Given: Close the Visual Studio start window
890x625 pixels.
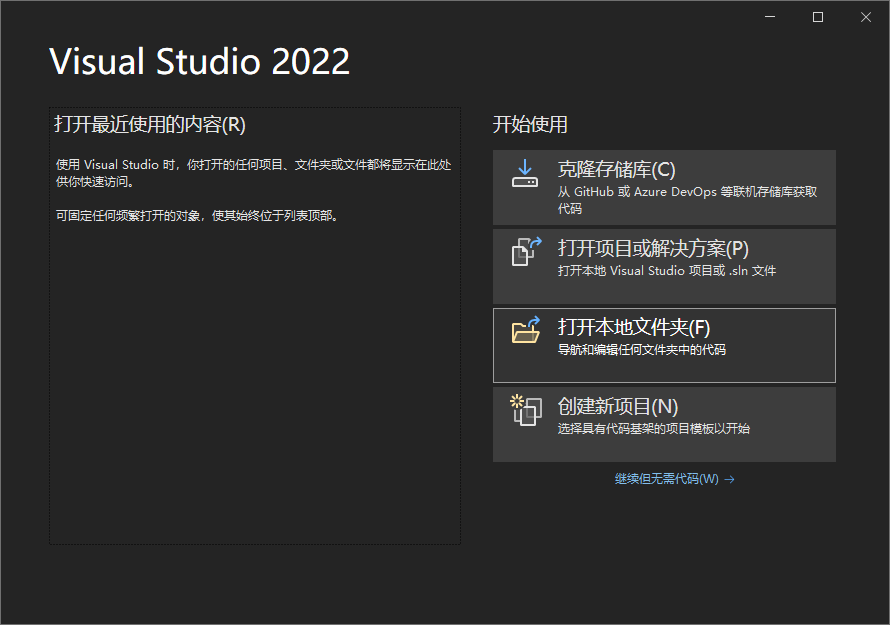Looking at the screenshot, I should click(866, 17).
